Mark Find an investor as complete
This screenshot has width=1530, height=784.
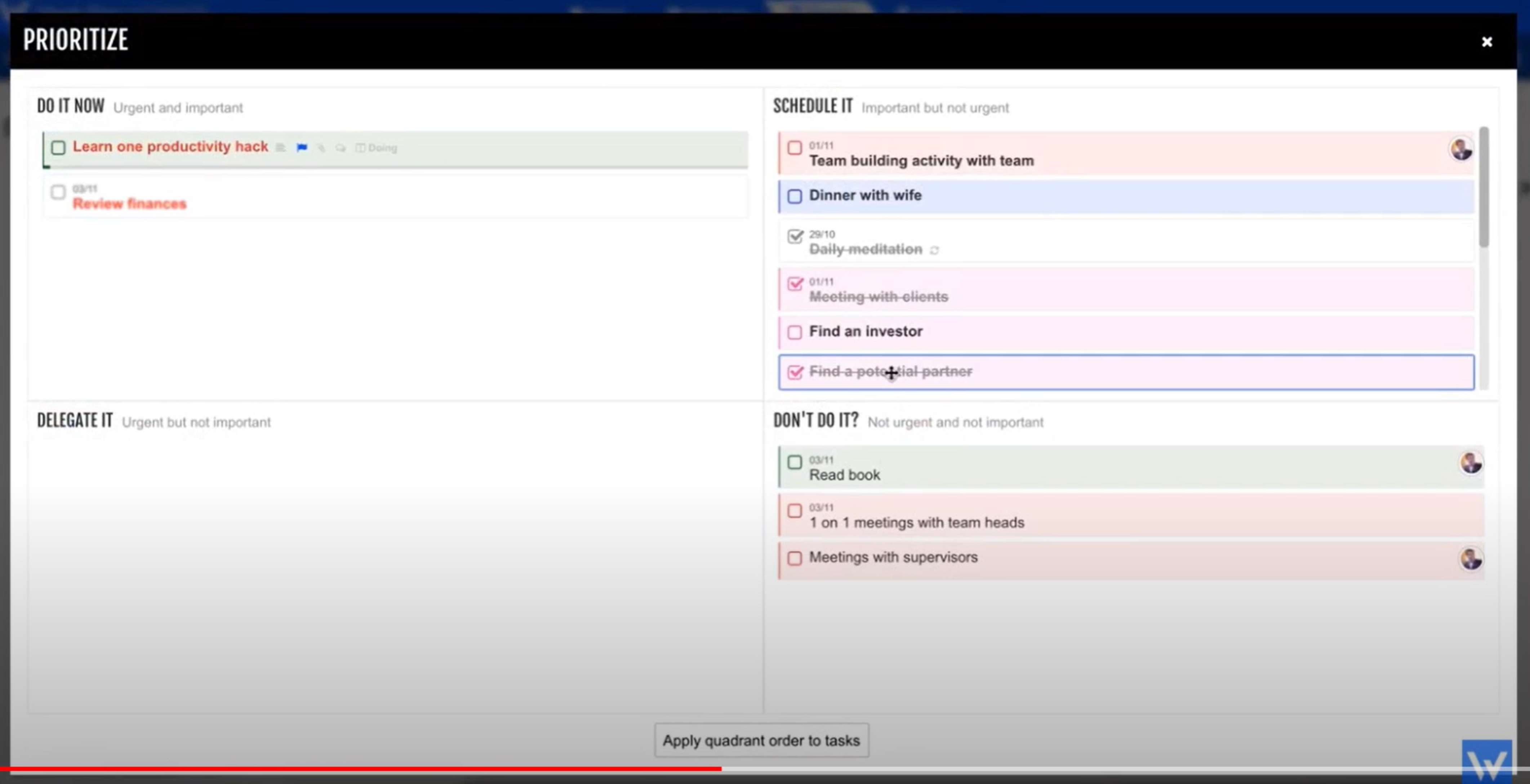point(794,332)
